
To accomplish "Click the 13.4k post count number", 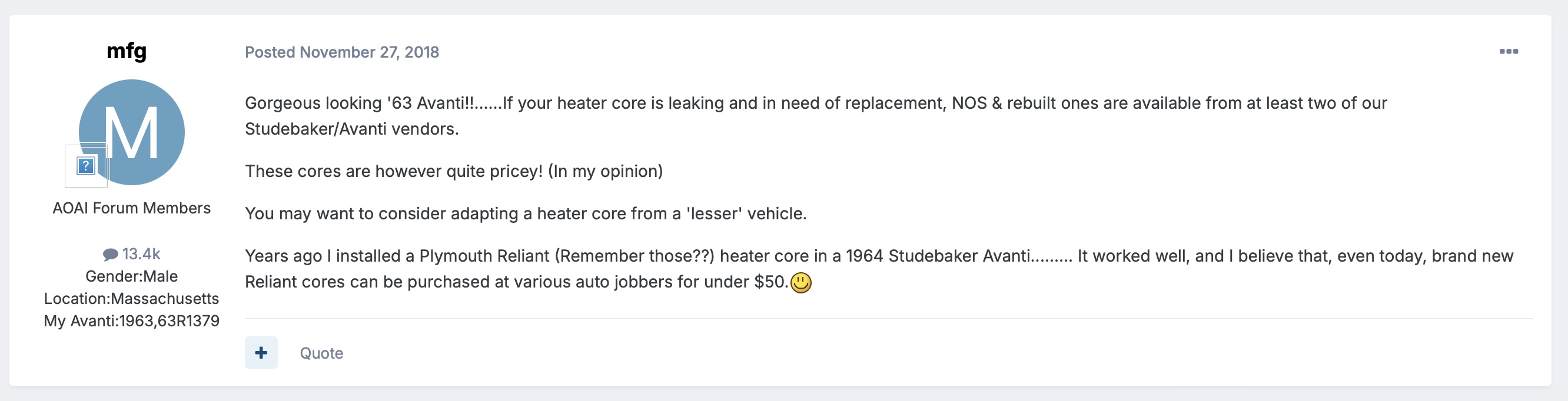I will pyautogui.click(x=141, y=254).
